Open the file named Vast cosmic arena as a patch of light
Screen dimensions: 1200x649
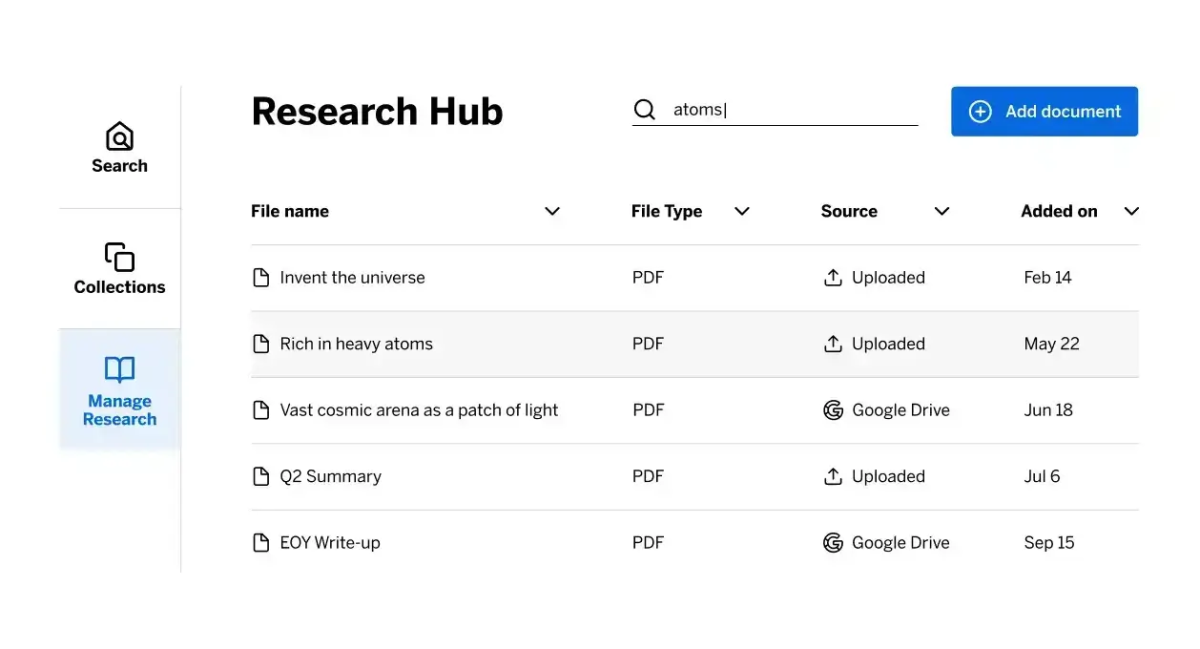419,410
